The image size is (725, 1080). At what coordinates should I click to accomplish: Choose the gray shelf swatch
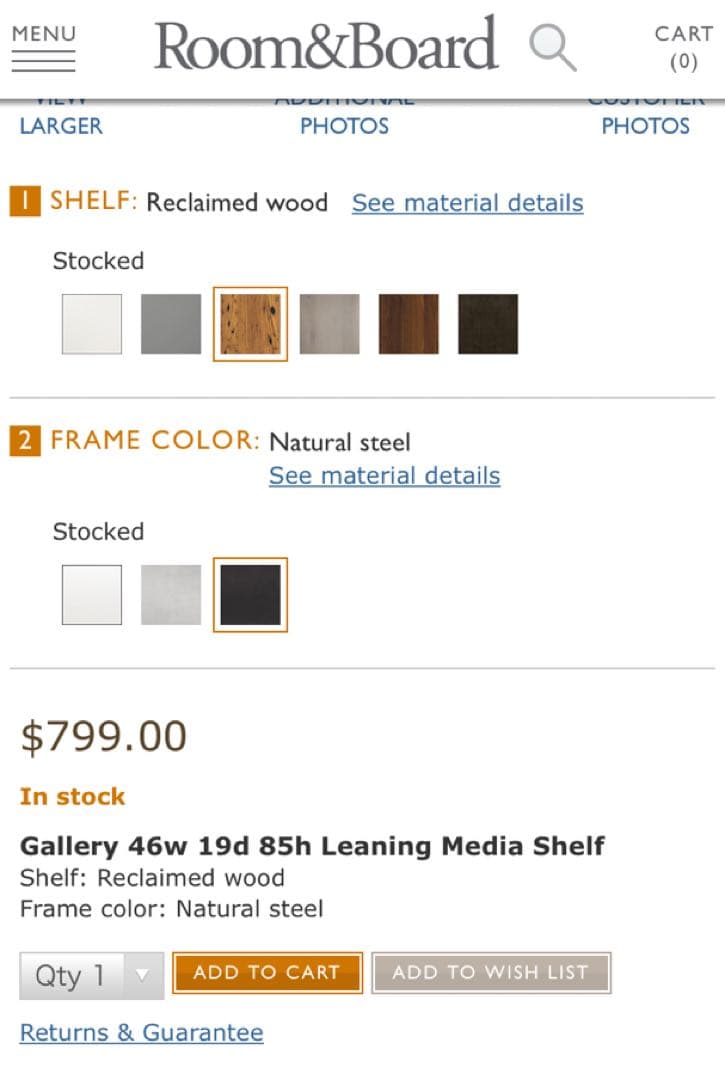[x=171, y=324]
